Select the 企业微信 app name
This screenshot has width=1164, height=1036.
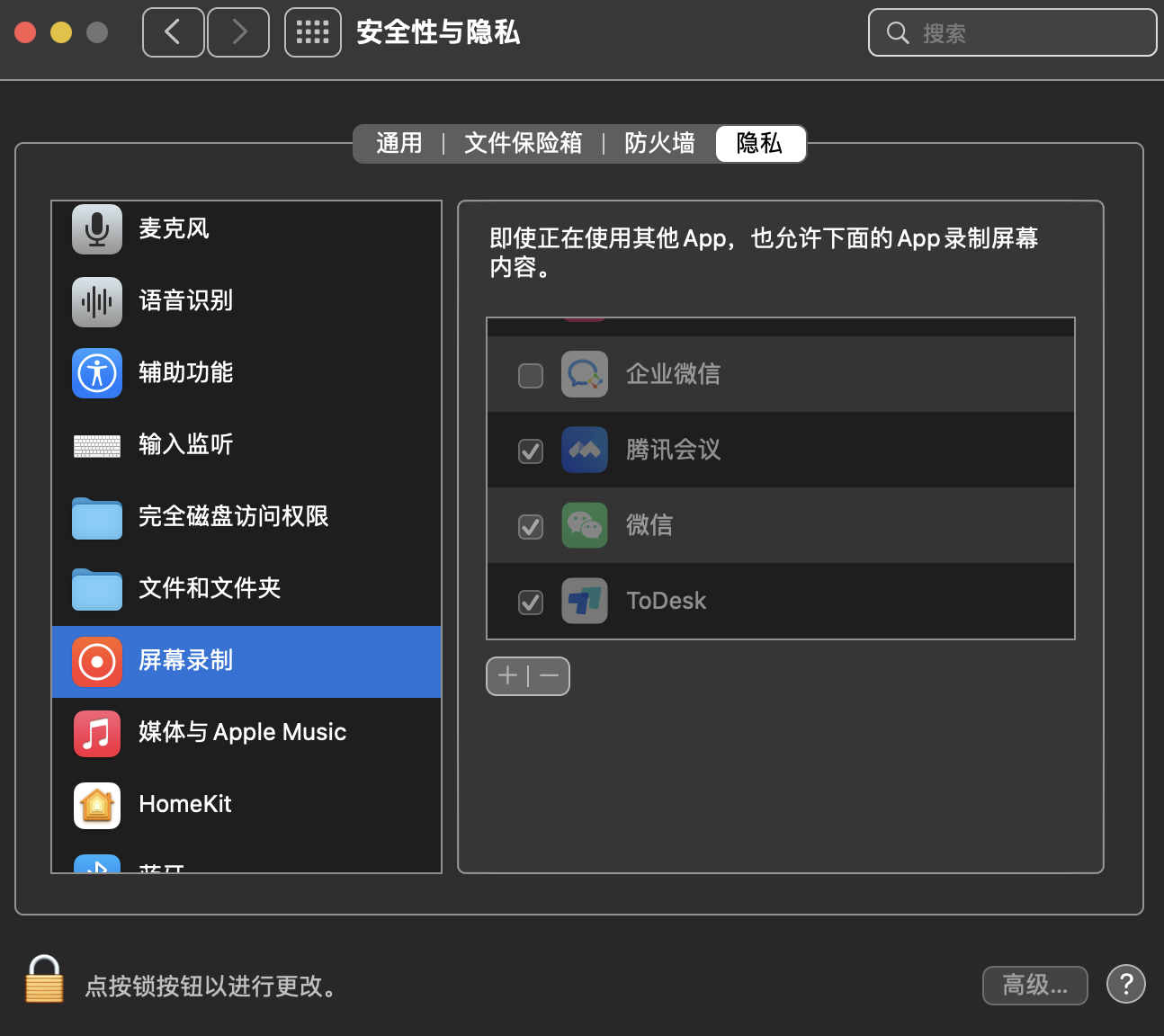(x=673, y=374)
